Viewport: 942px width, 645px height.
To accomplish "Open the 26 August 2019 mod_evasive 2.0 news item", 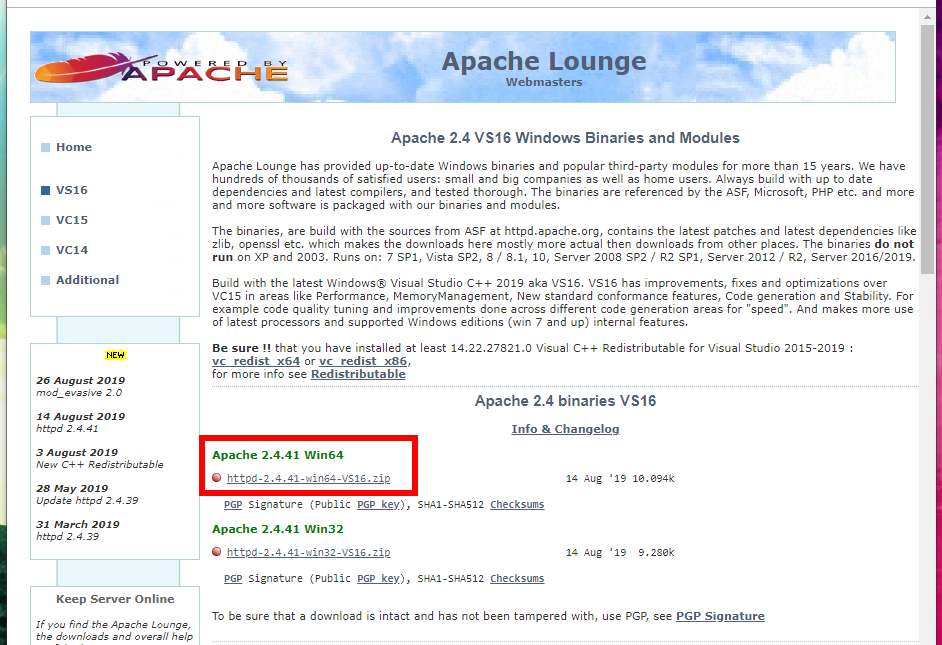I will [x=81, y=386].
